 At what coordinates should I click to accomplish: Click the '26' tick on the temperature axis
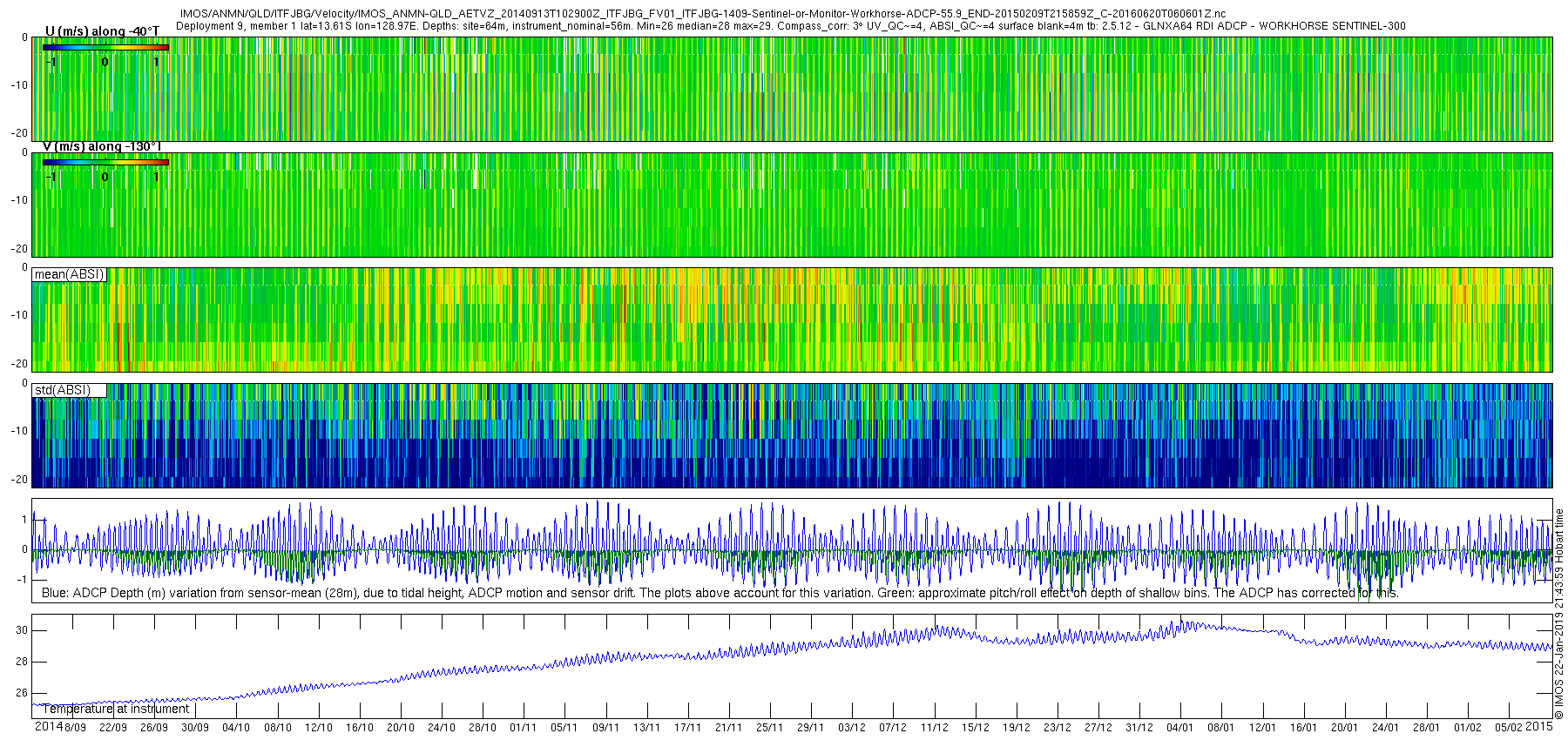[22, 693]
